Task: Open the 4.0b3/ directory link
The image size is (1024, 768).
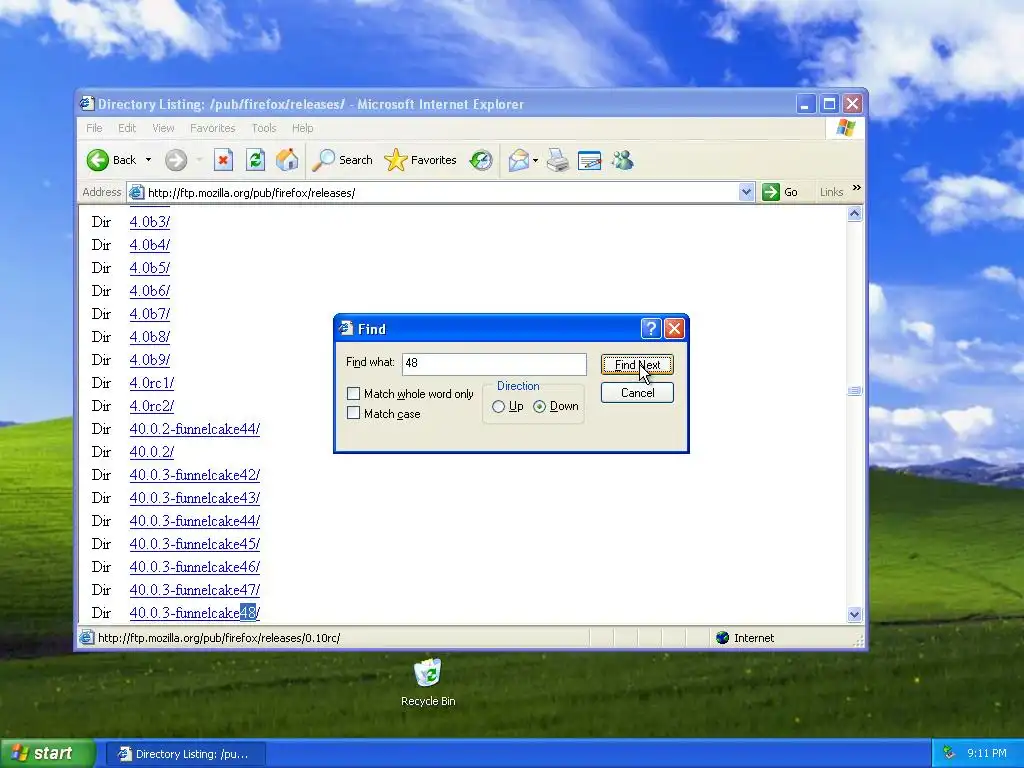Action: [150, 222]
